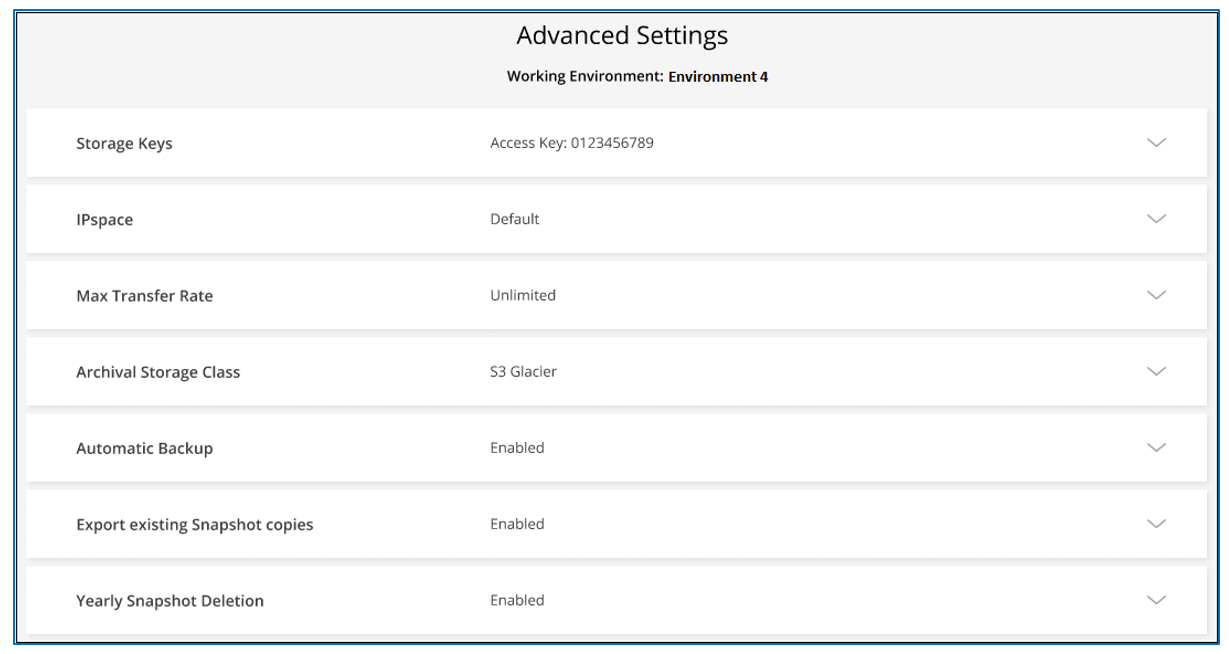Click the Environment 4 working environment name
The width and height of the screenshot is (1229, 654).
718,76
